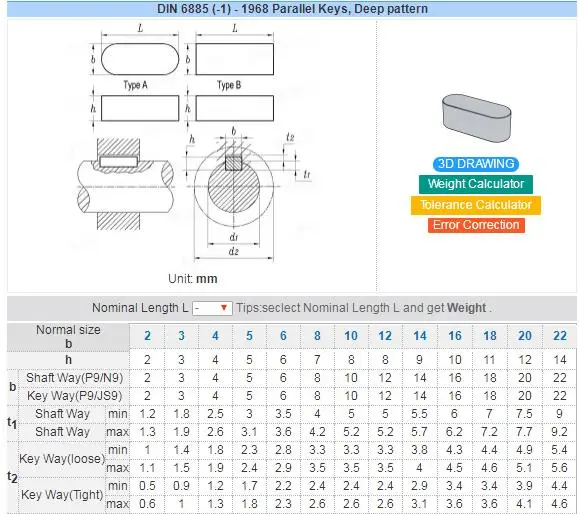
Task: Click the Type B key diagram
Action: pyautogui.click(x=234, y=59)
